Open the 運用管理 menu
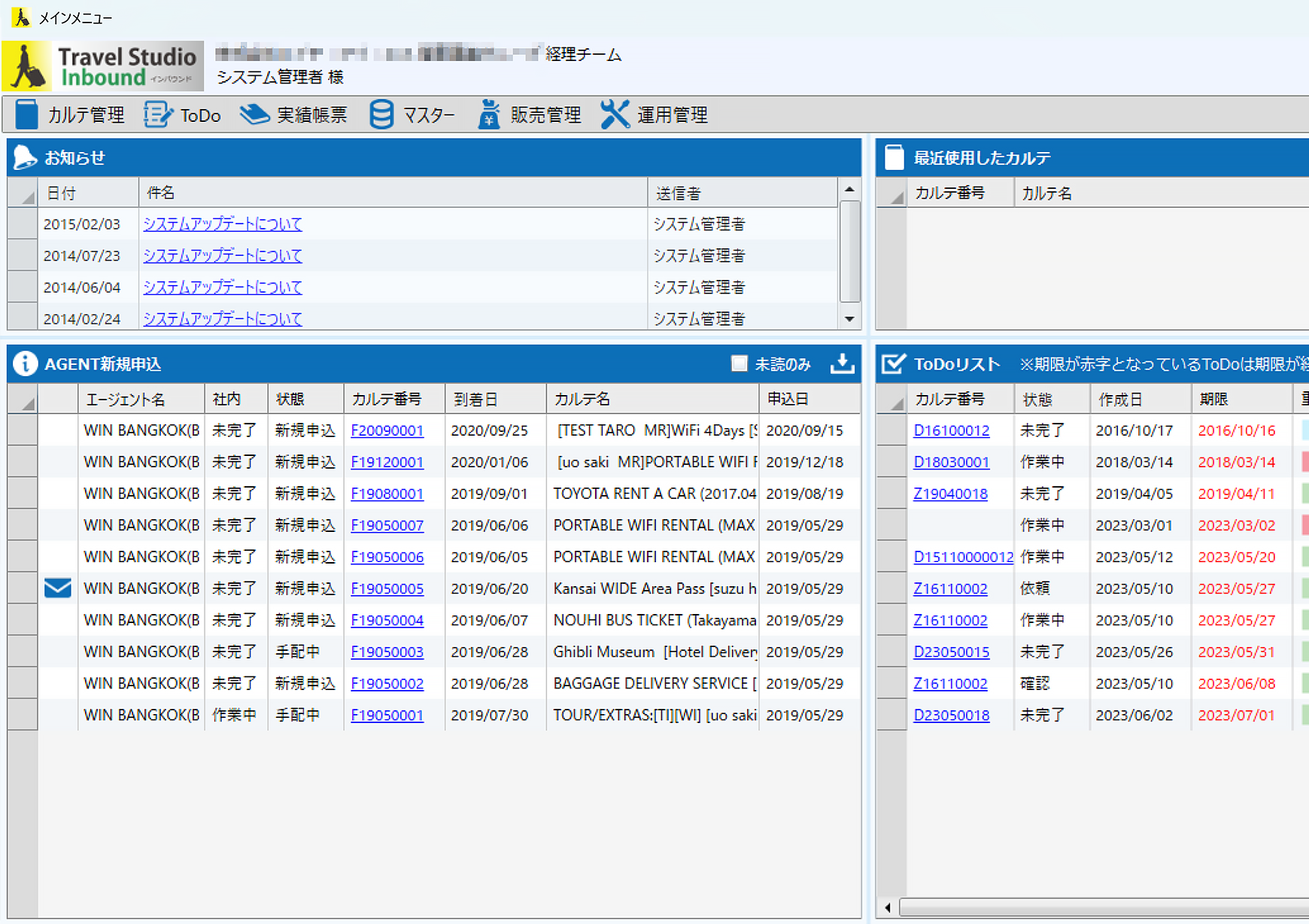Viewport: 1309px width, 924px height. [654, 115]
